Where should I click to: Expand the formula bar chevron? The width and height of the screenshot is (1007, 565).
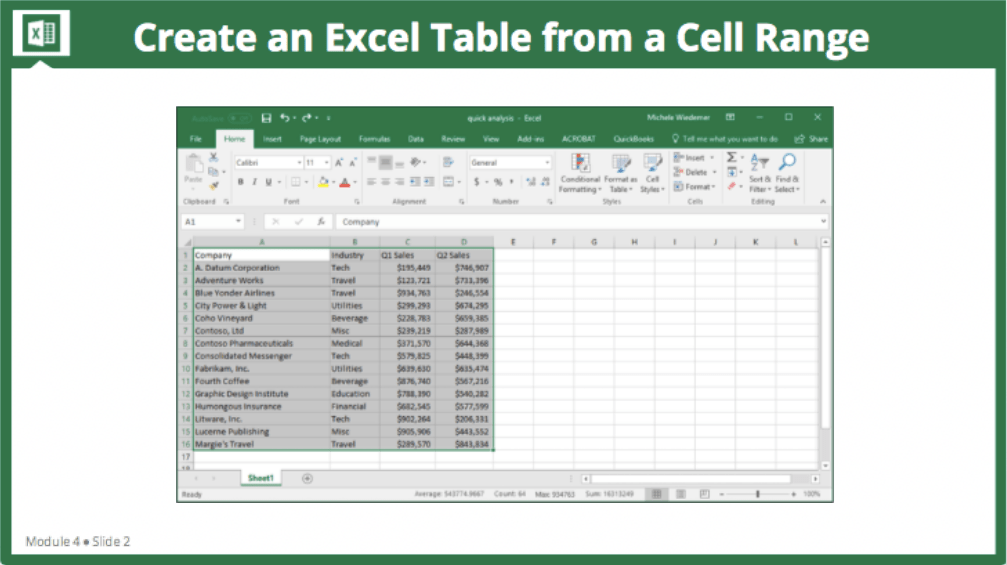click(823, 222)
